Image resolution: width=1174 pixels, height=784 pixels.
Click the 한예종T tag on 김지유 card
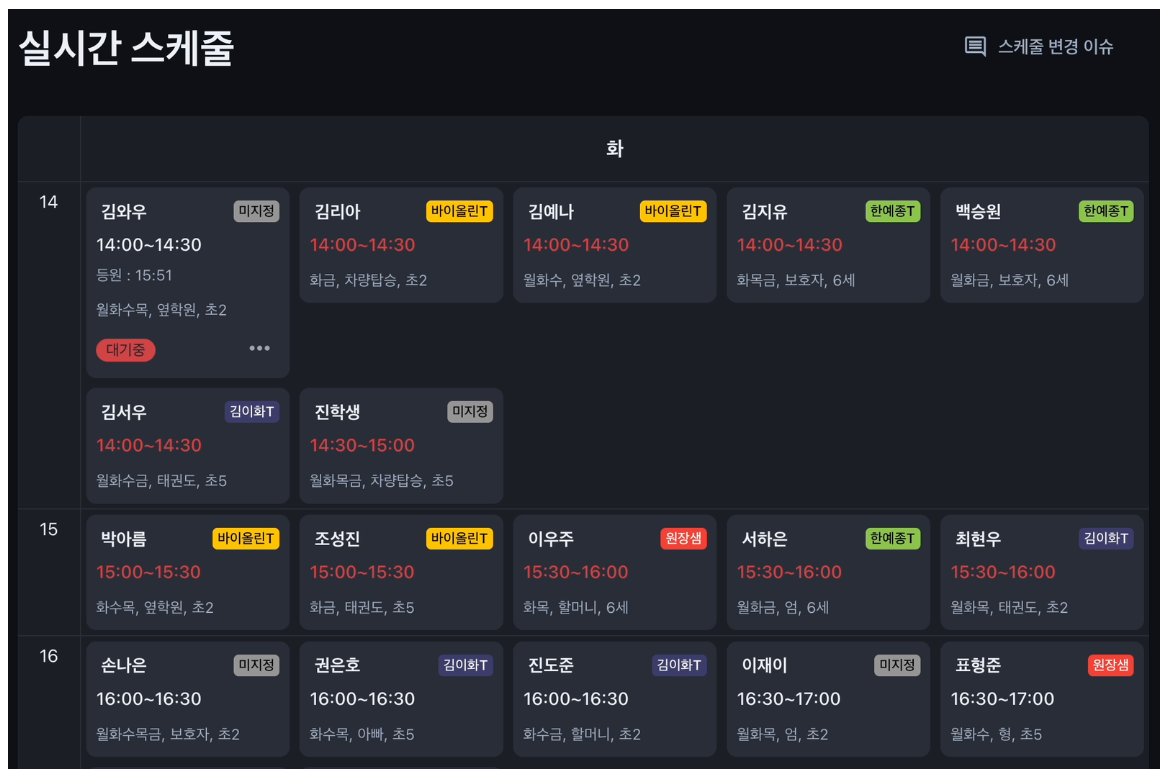click(892, 211)
